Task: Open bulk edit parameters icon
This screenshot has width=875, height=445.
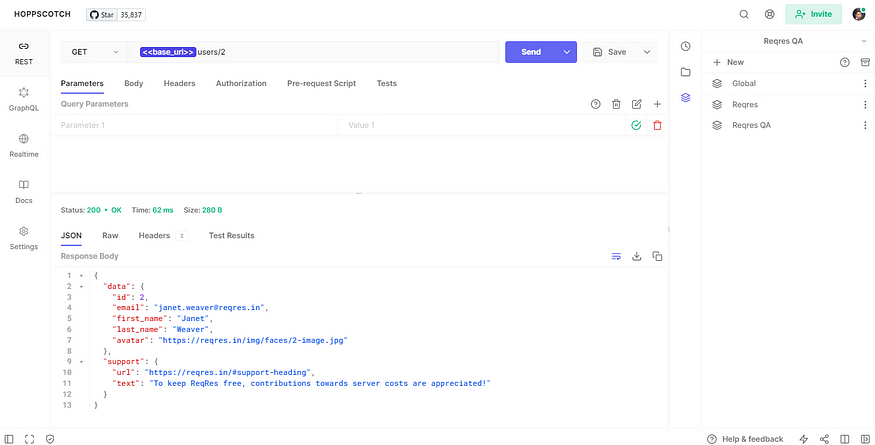Action: (637, 104)
